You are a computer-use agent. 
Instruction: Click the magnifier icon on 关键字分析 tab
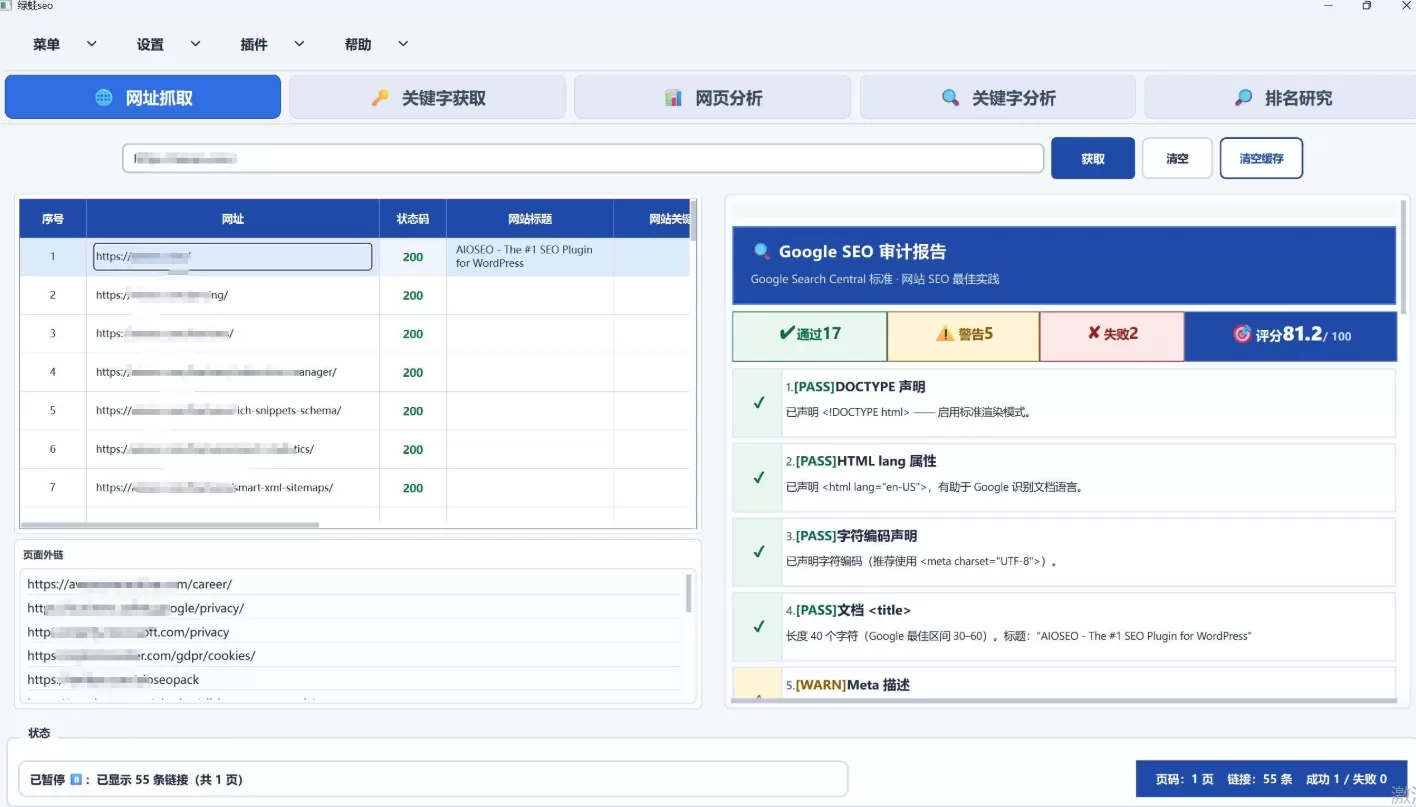(x=950, y=98)
